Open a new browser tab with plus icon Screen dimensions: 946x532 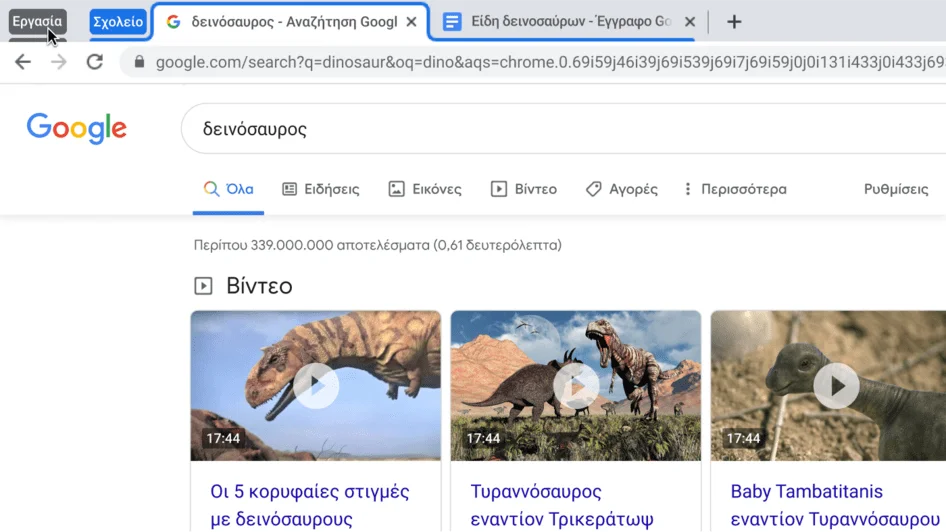734,22
